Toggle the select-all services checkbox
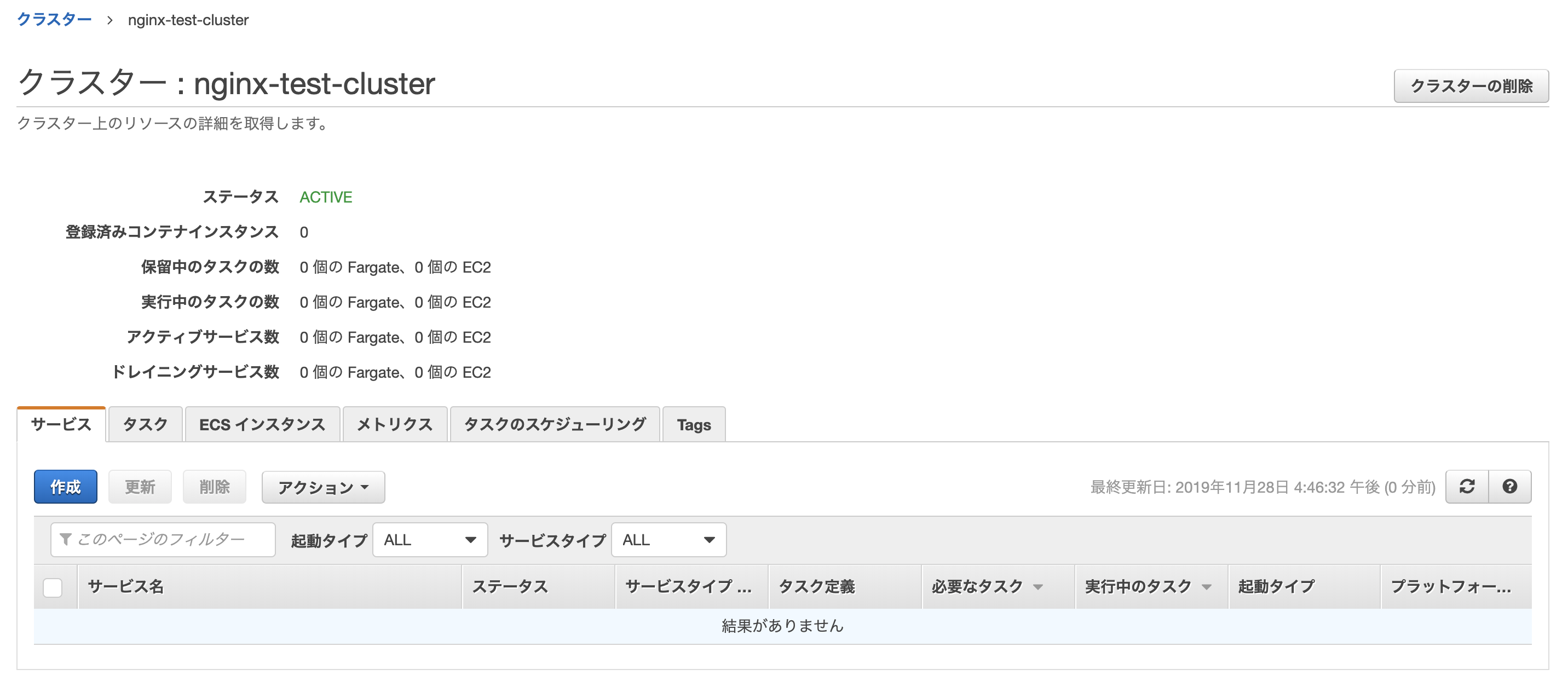The height and width of the screenshot is (681, 1568). pyautogui.click(x=53, y=587)
